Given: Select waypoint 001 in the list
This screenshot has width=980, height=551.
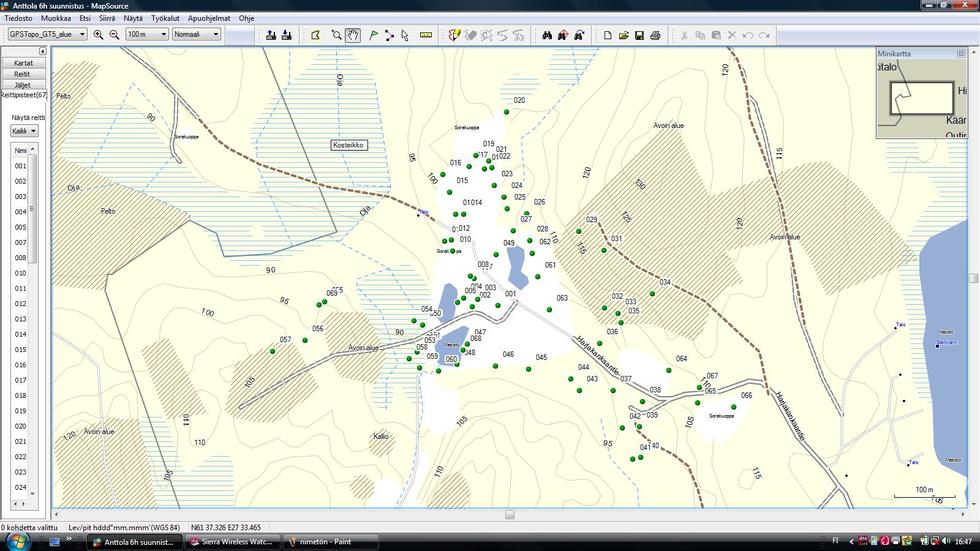Looking at the screenshot, I should [x=20, y=166].
